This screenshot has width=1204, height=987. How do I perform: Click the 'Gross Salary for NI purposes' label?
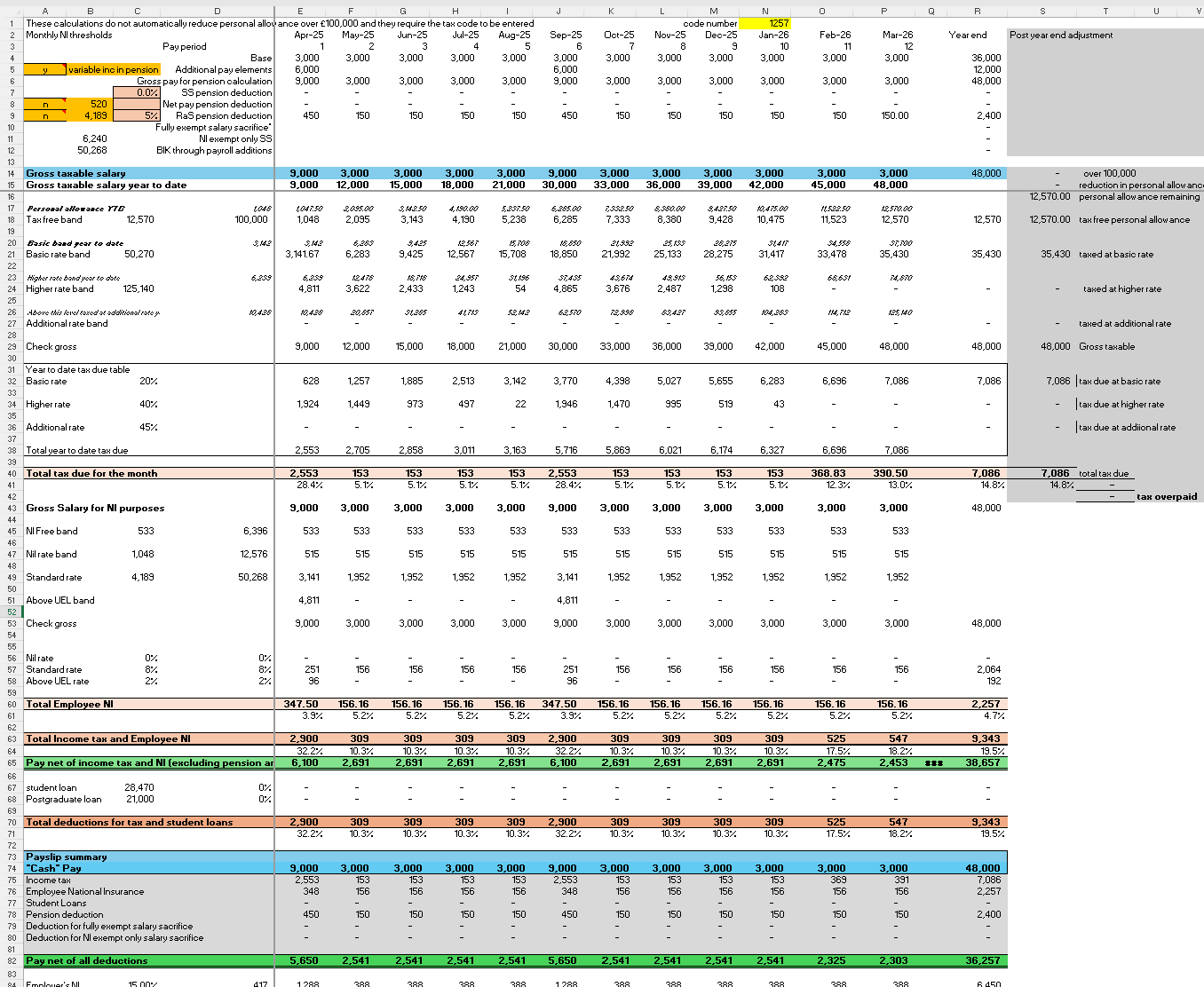tap(95, 508)
